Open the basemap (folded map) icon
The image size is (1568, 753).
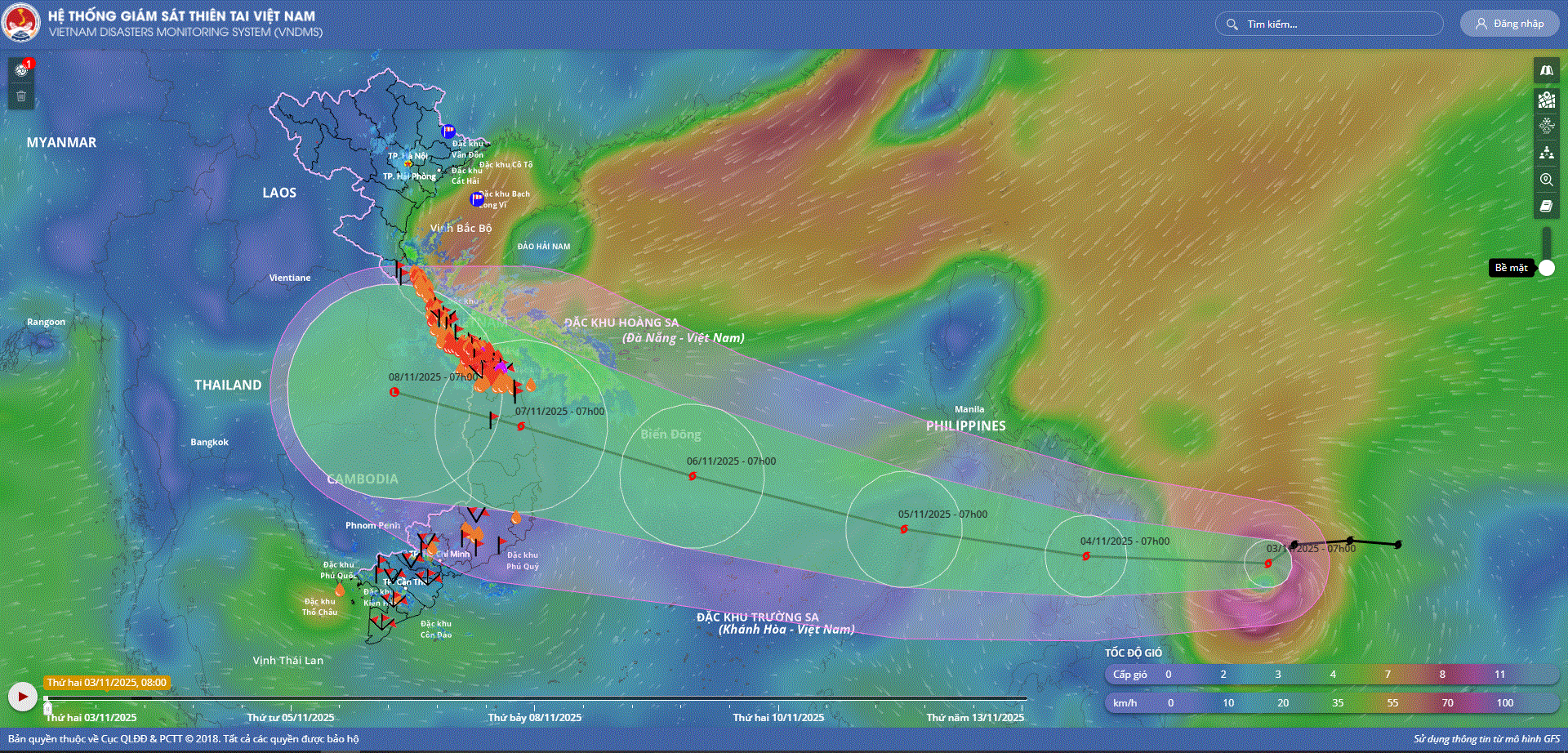coord(1546,70)
